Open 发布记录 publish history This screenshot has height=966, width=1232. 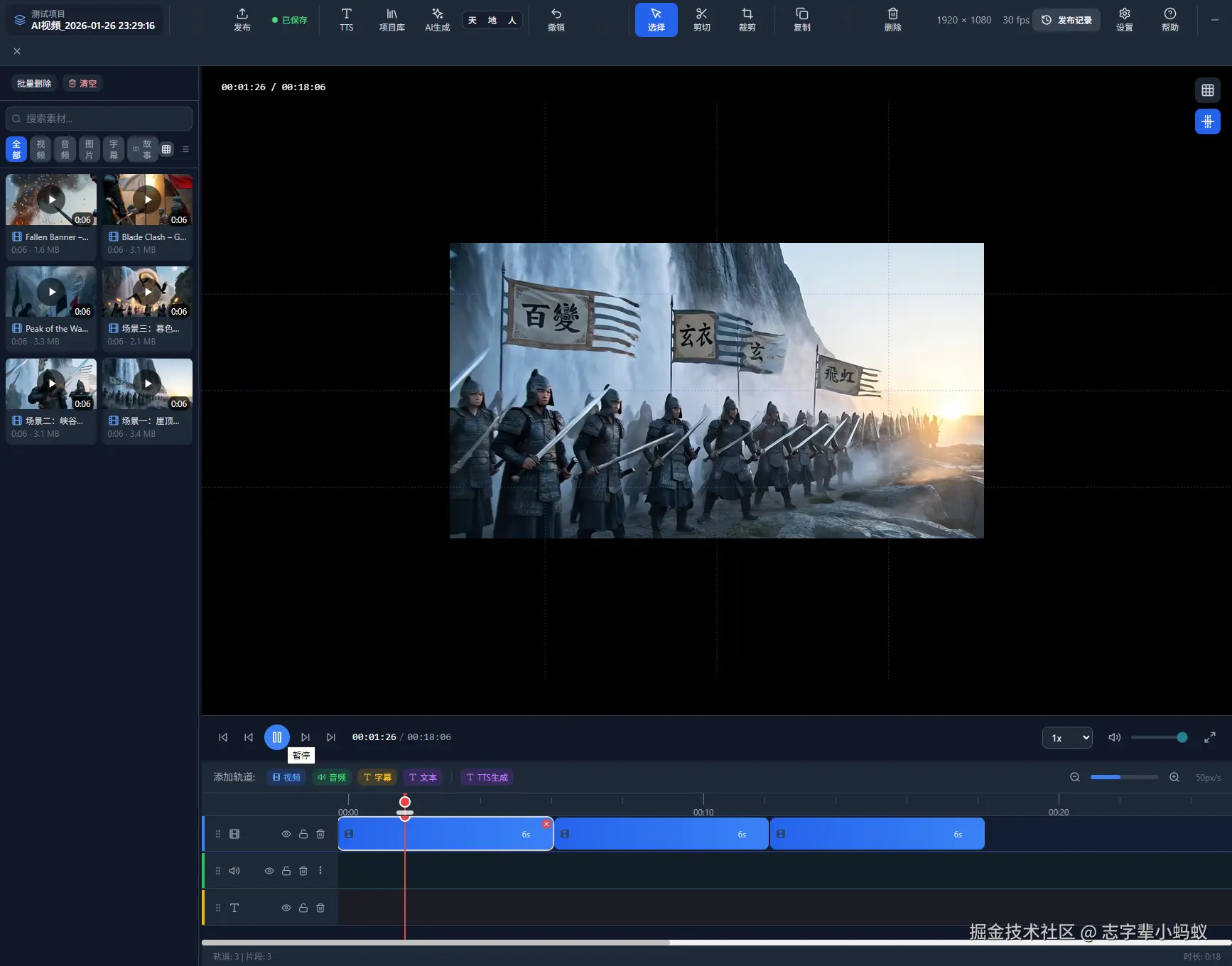1066,20
